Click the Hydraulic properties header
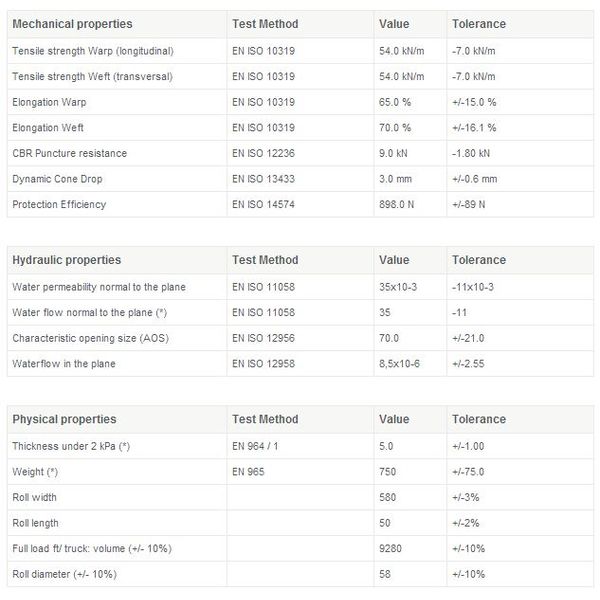600x600 pixels. pos(67,260)
